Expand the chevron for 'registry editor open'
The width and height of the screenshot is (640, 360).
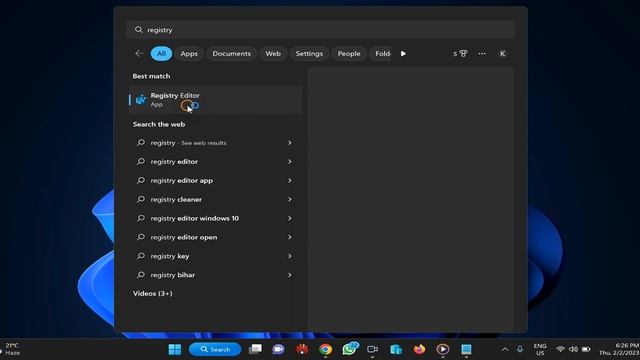click(x=290, y=237)
